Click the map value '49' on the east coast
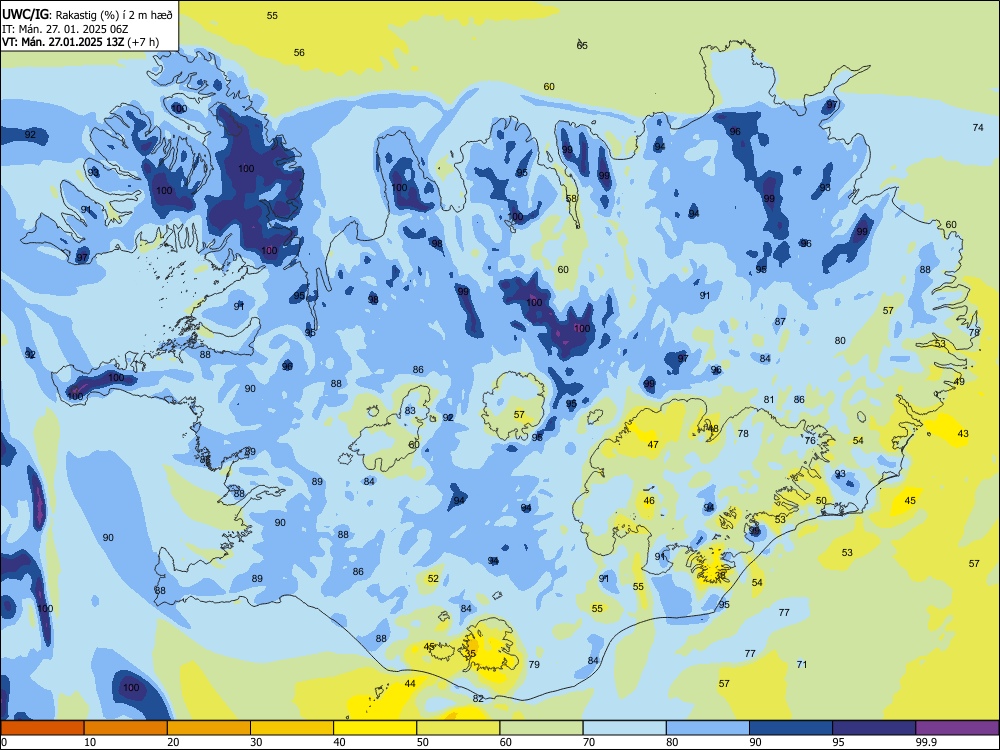 click(959, 382)
